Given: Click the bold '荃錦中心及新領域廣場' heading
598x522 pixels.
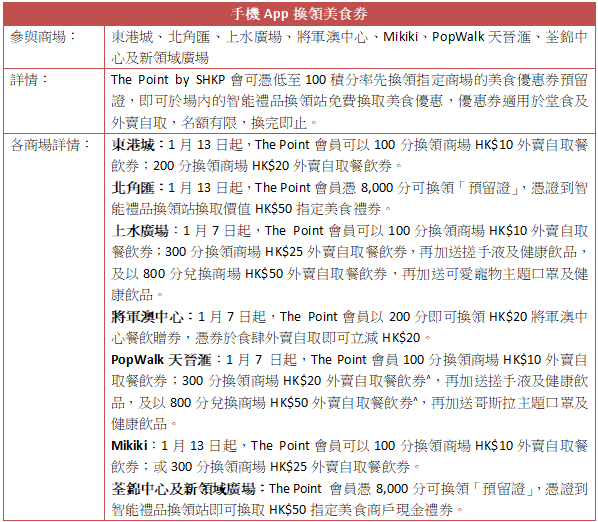Looking at the screenshot, I should [183, 488].
